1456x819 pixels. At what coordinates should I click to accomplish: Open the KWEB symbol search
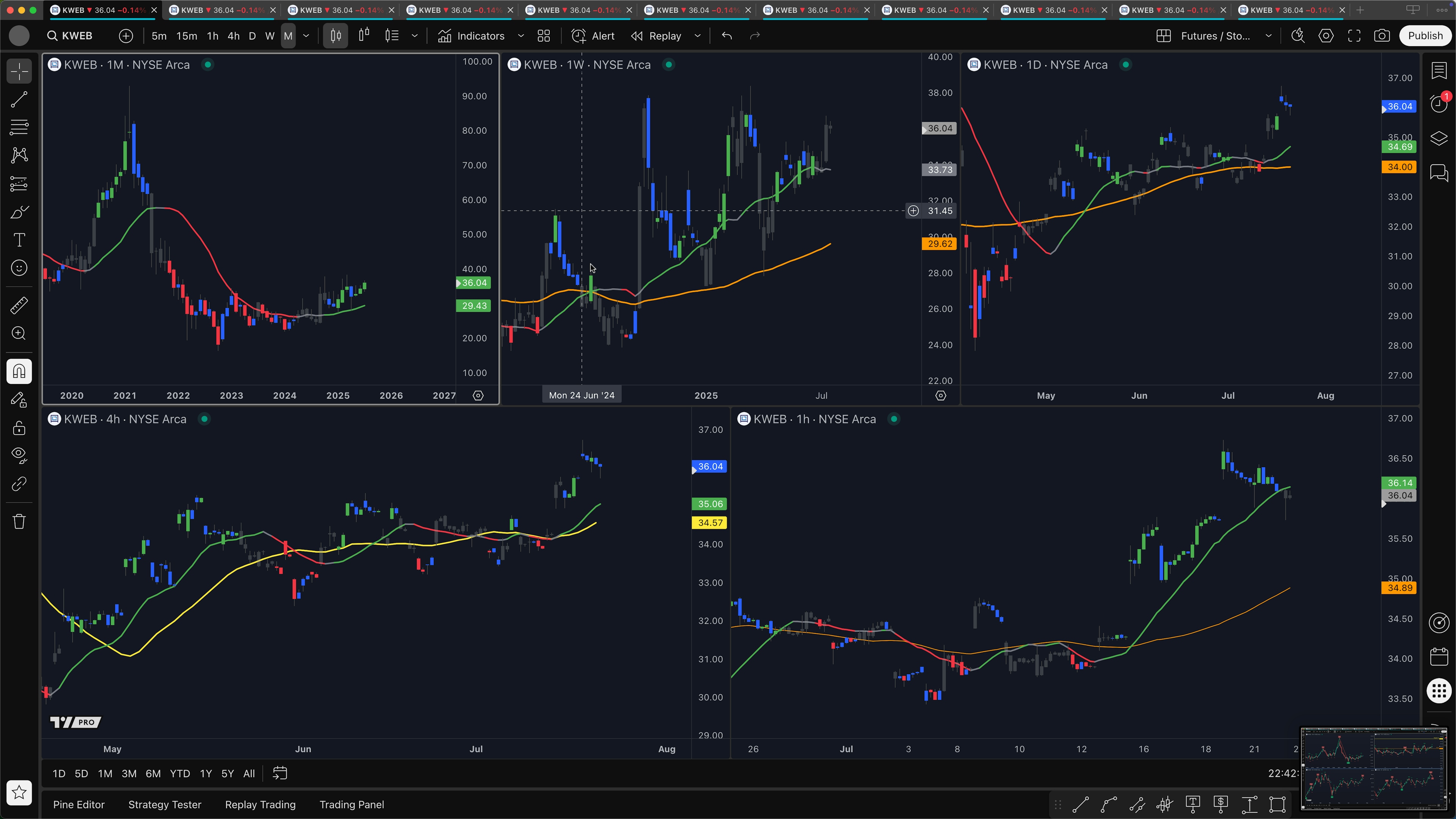tap(71, 36)
